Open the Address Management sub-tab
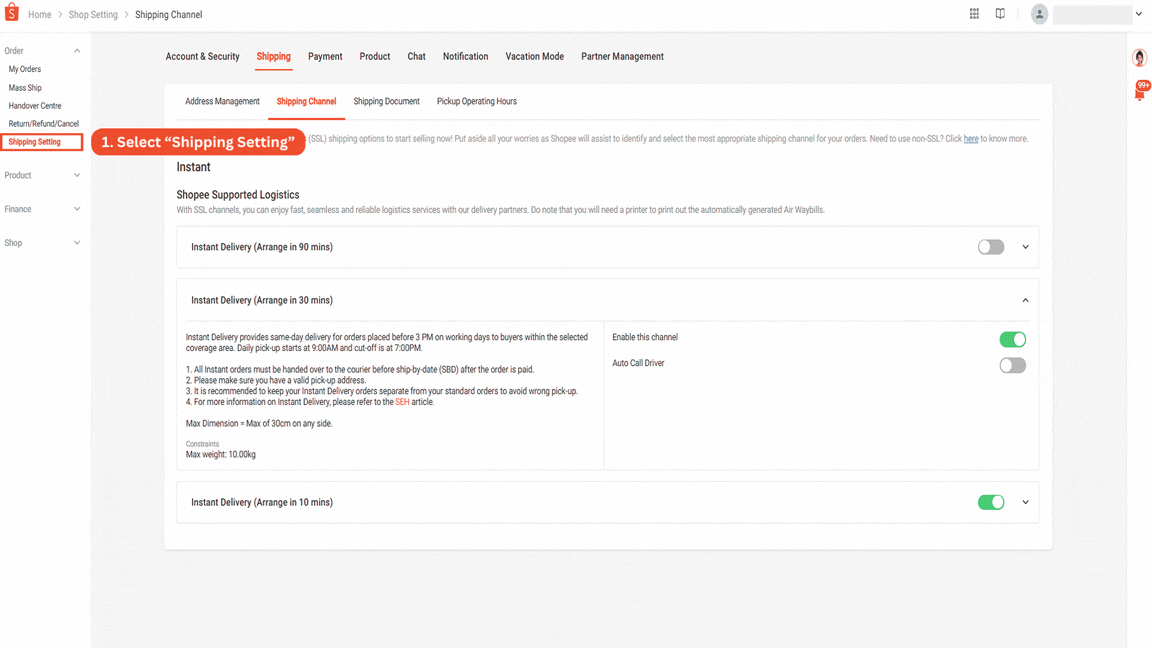1152x648 pixels. pyautogui.click(x=222, y=101)
